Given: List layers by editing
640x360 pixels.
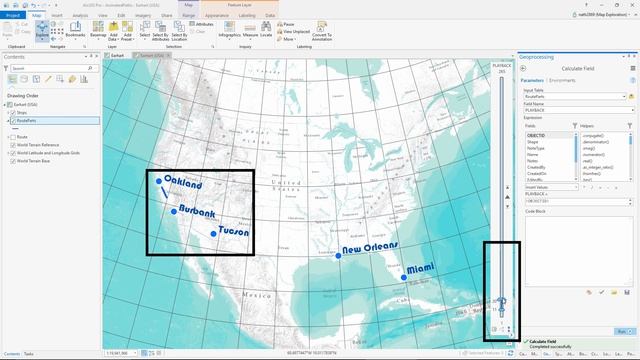Looking at the screenshot, I should pos(48,79).
